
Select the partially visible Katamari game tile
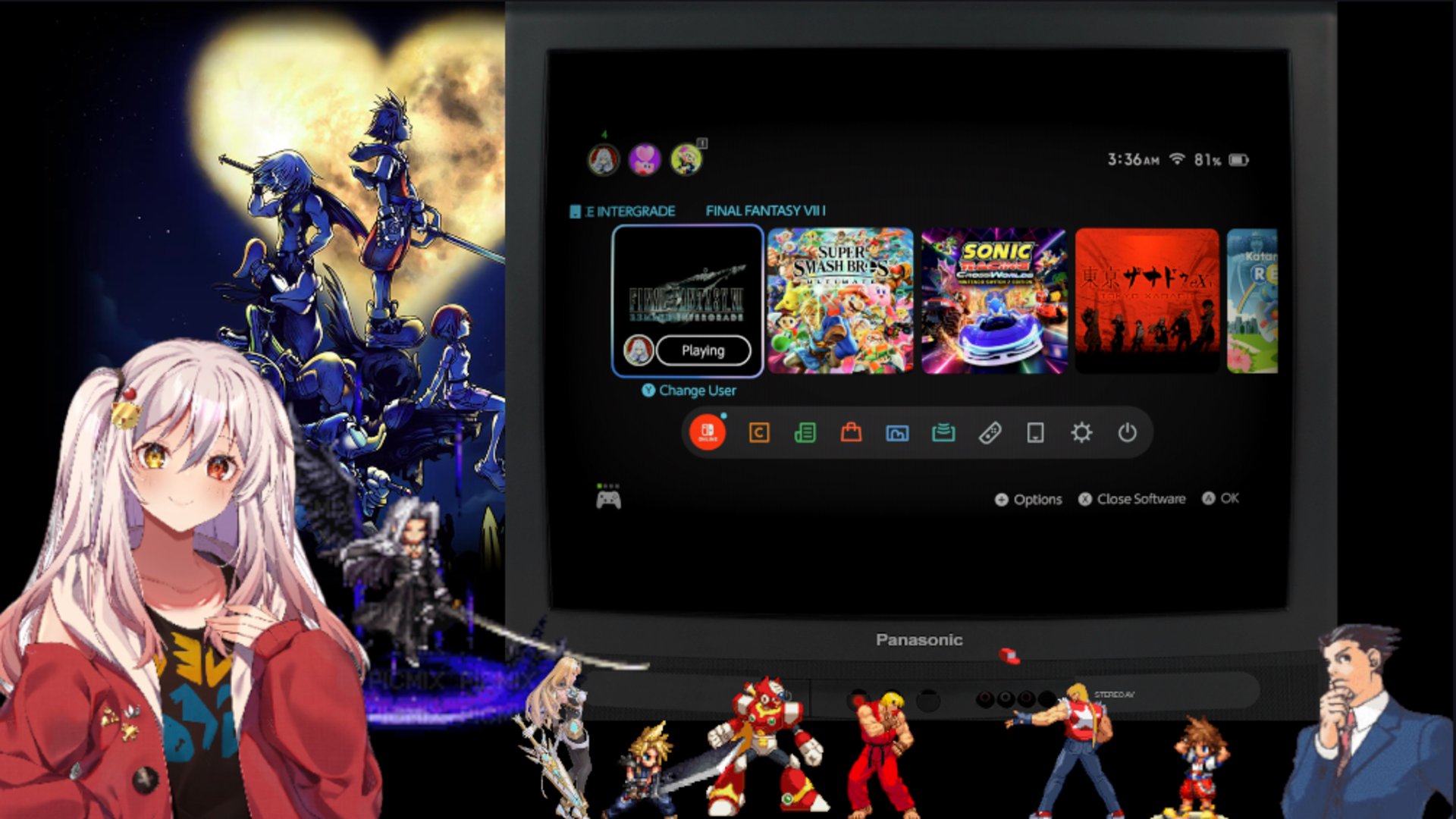(1253, 301)
